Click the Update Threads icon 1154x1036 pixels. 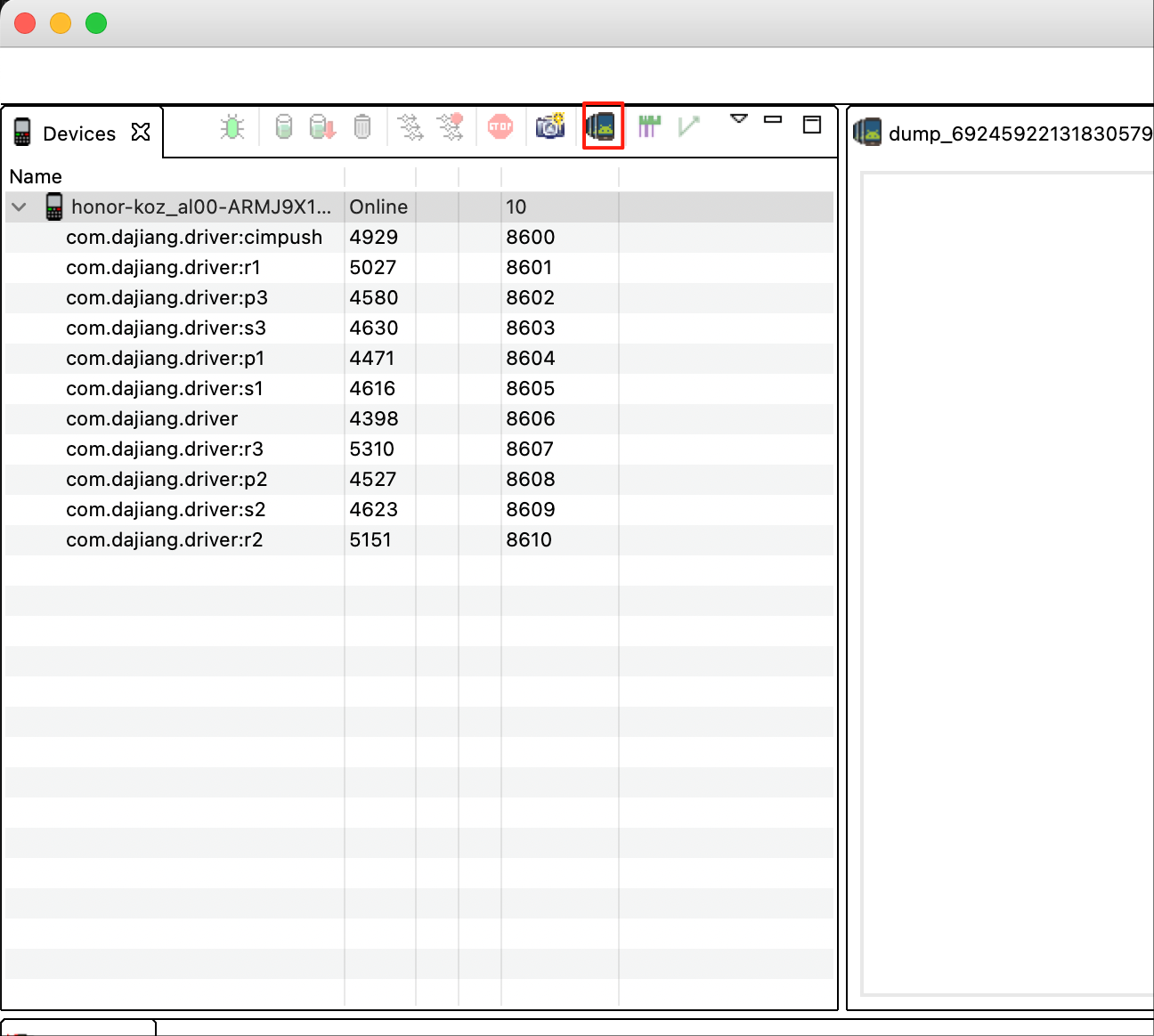click(x=410, y=127)
